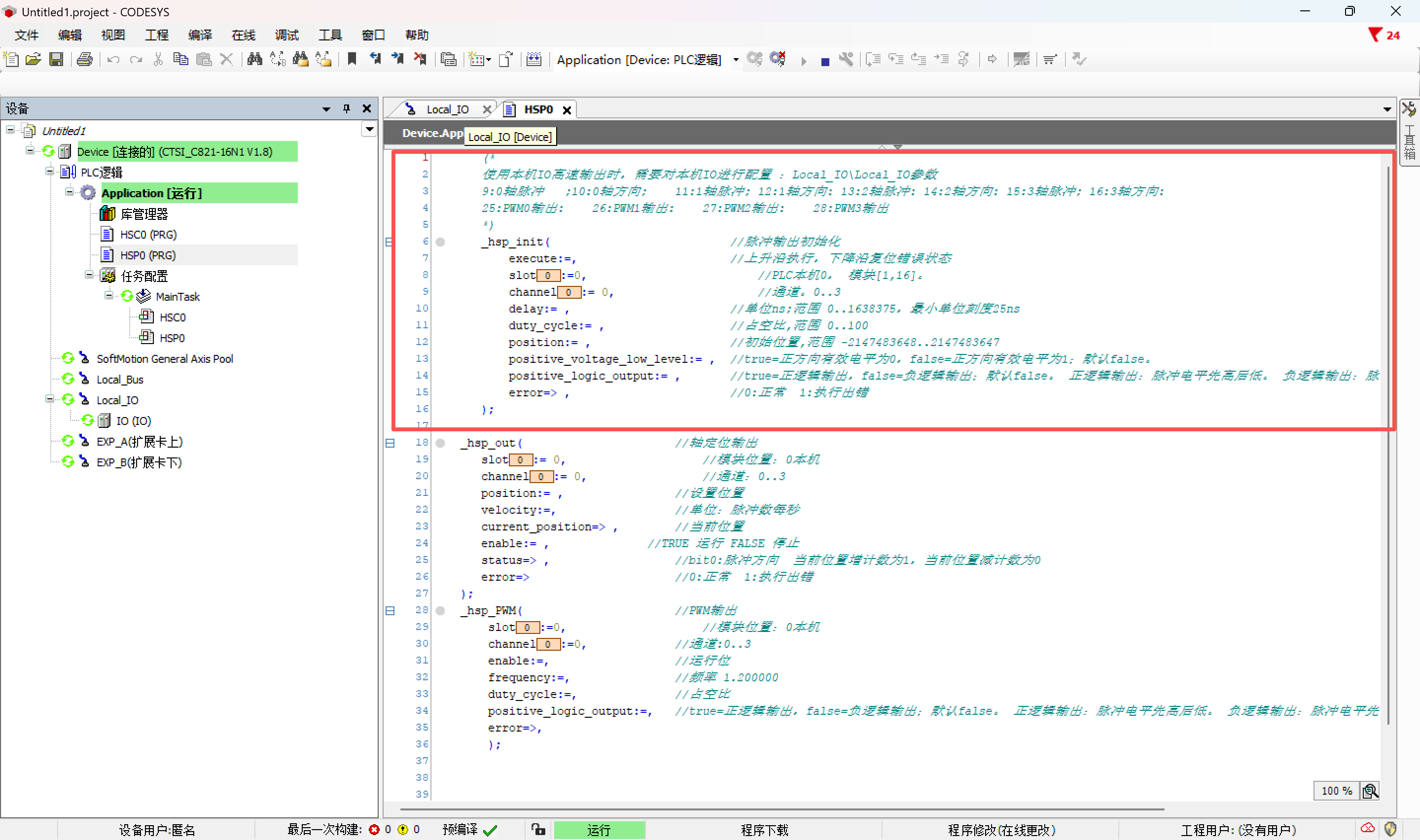Viewport: 1420px width, 840px height.
Task: Click the display-mode icon left of the filter lines
Action: 1022,59
